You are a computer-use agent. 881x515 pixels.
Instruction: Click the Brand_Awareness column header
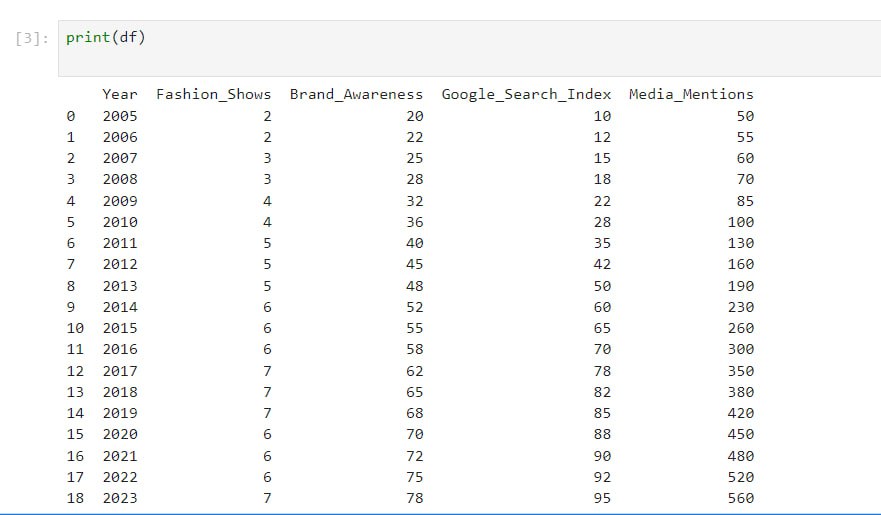356,94
